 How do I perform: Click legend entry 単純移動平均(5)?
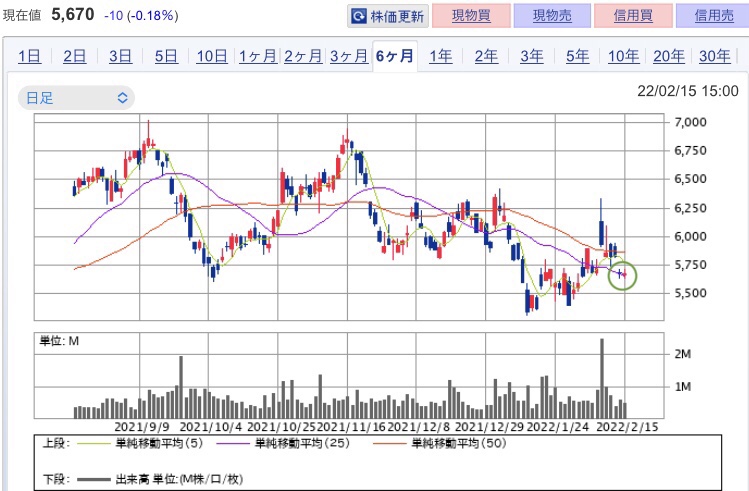[159, 444]
